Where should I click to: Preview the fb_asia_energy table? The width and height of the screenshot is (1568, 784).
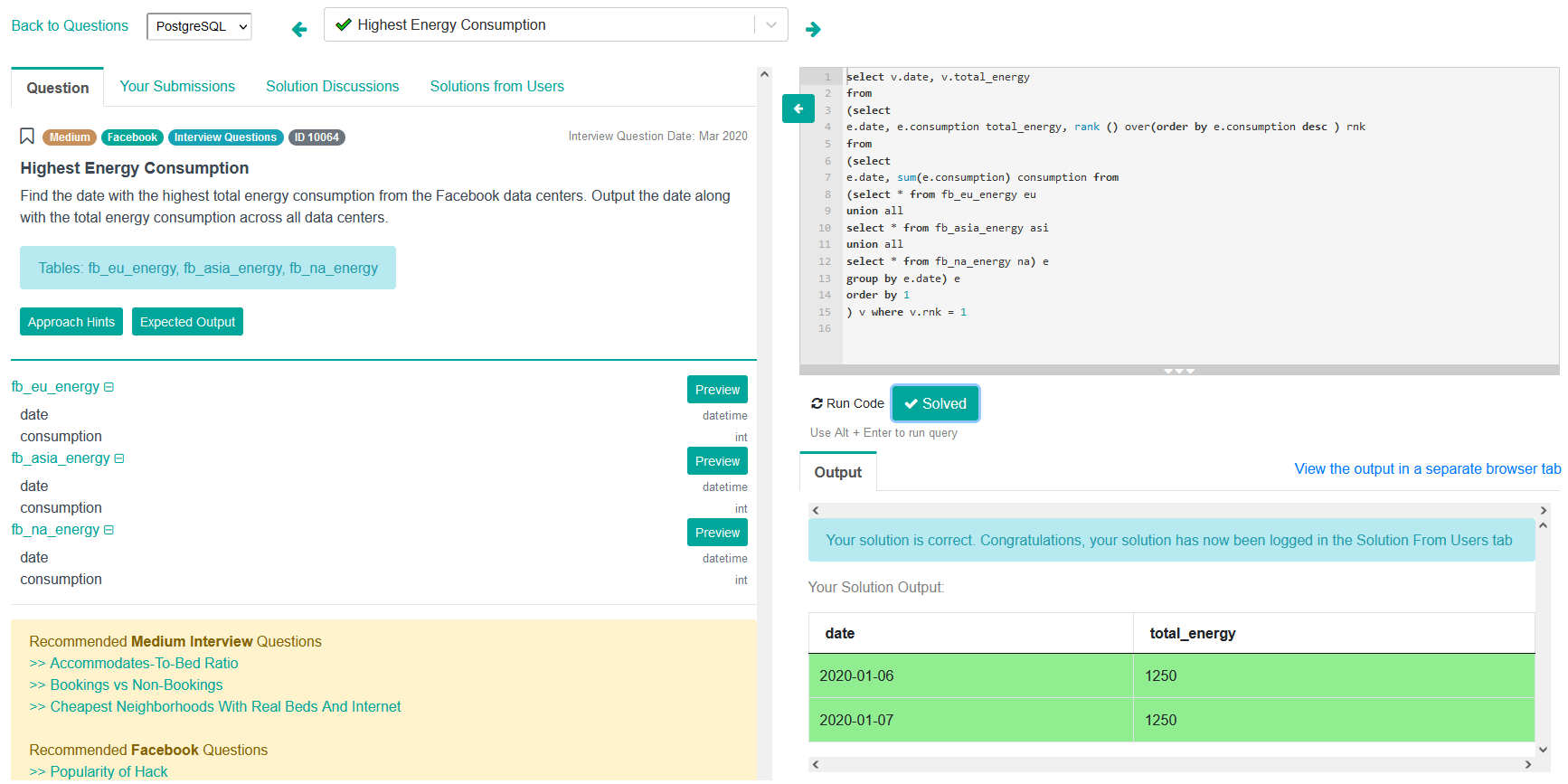click(717, 461)
